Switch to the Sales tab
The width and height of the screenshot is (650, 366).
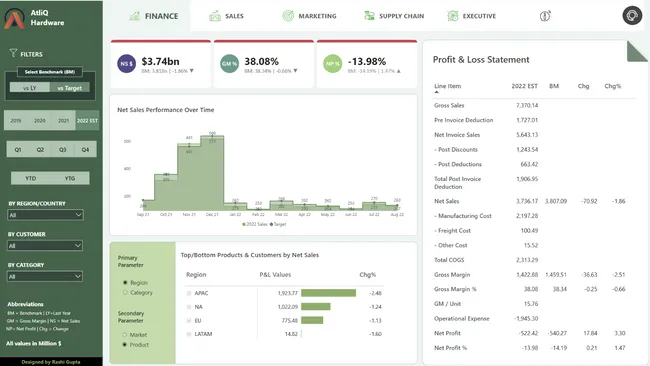pos(226,16)
